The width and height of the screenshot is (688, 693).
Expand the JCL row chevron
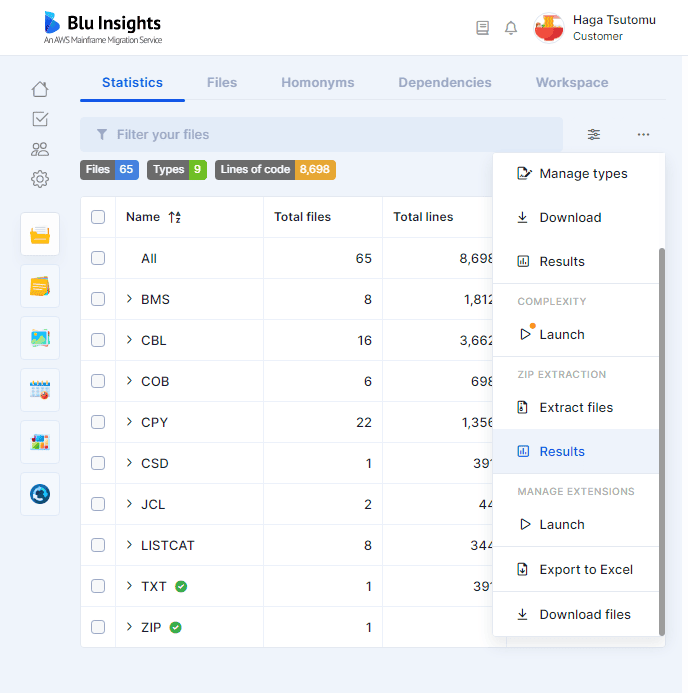129,504
